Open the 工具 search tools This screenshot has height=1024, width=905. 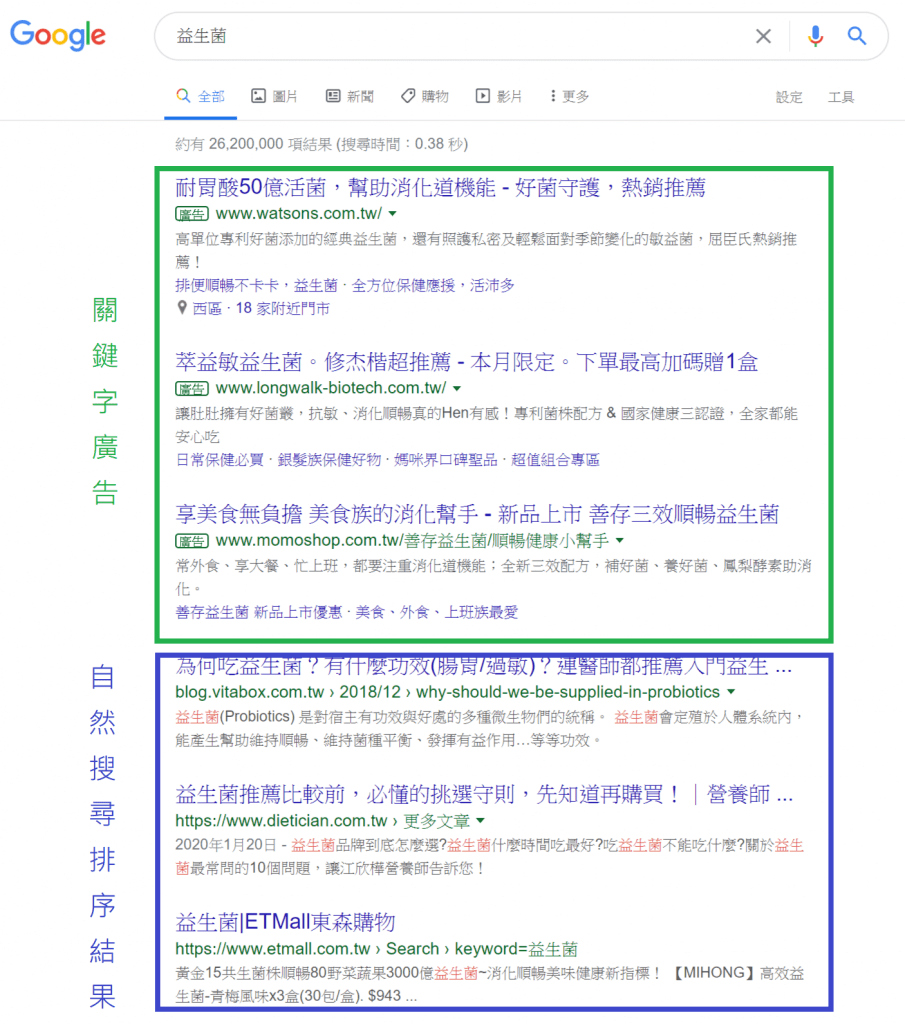(841, 97)
